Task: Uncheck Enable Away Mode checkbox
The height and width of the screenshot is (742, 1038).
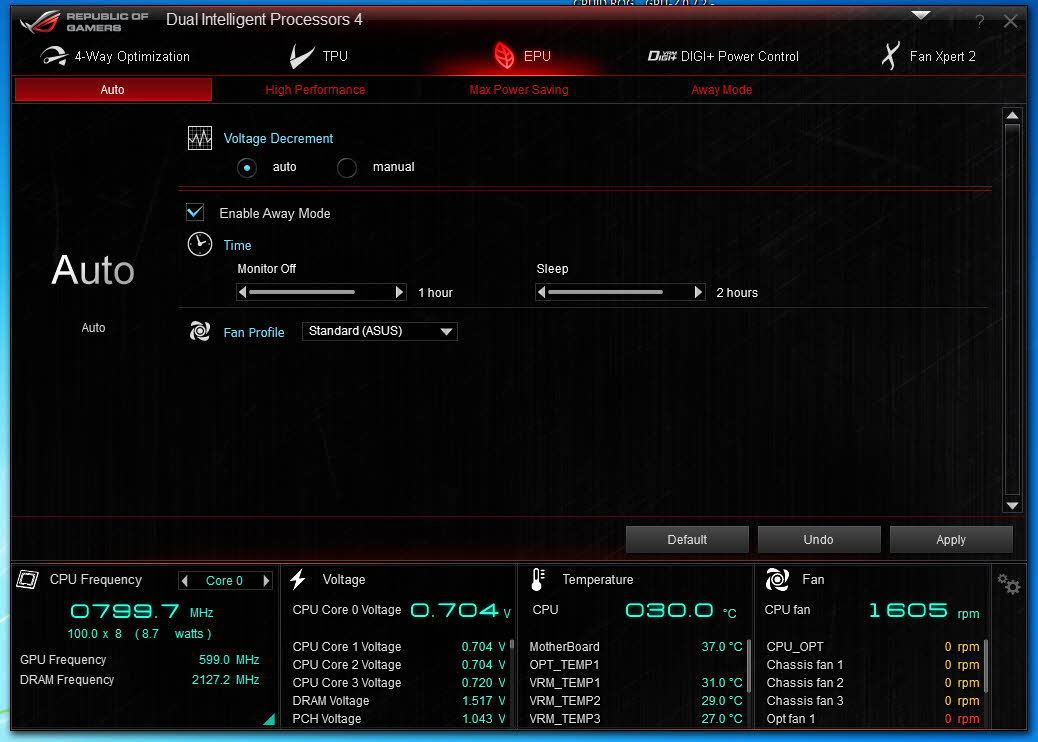Action: click(196, 213)
